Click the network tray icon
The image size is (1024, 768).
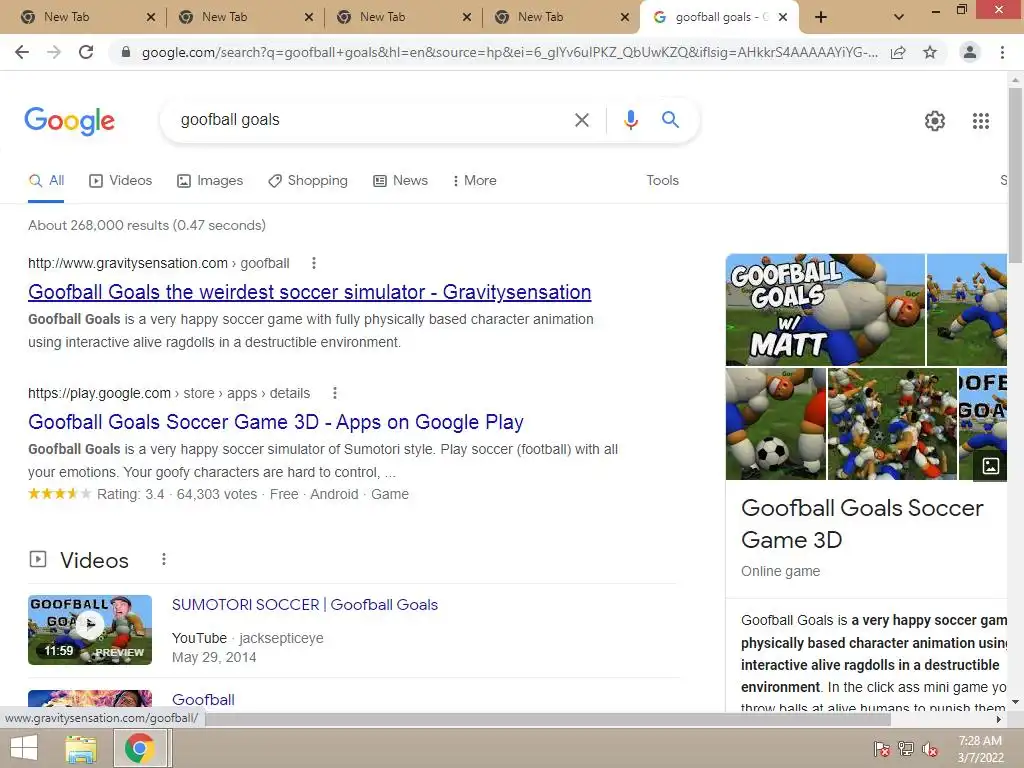906,749
